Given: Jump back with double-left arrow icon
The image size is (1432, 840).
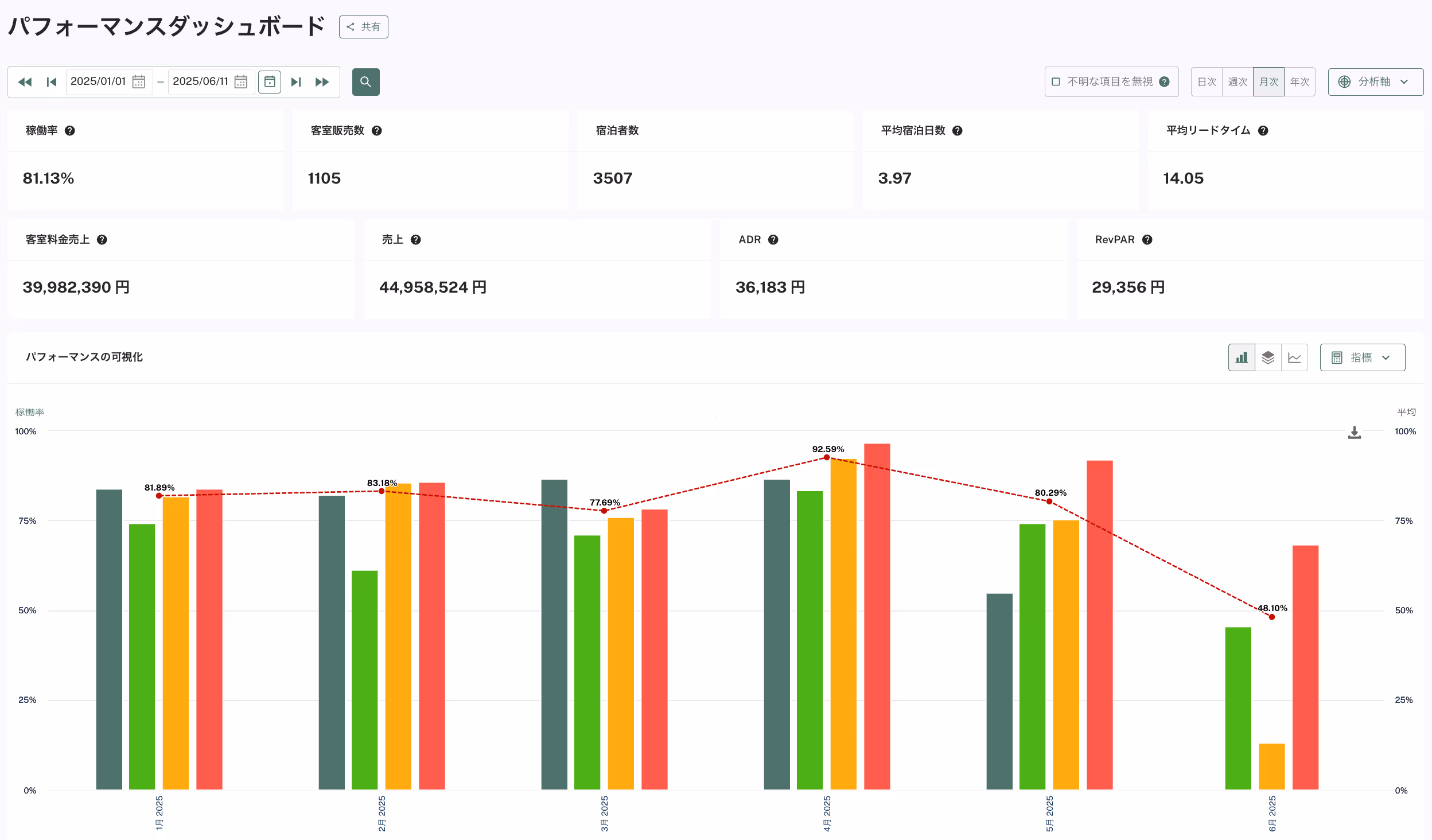Looking at the screenshot, I should (25, 82).
